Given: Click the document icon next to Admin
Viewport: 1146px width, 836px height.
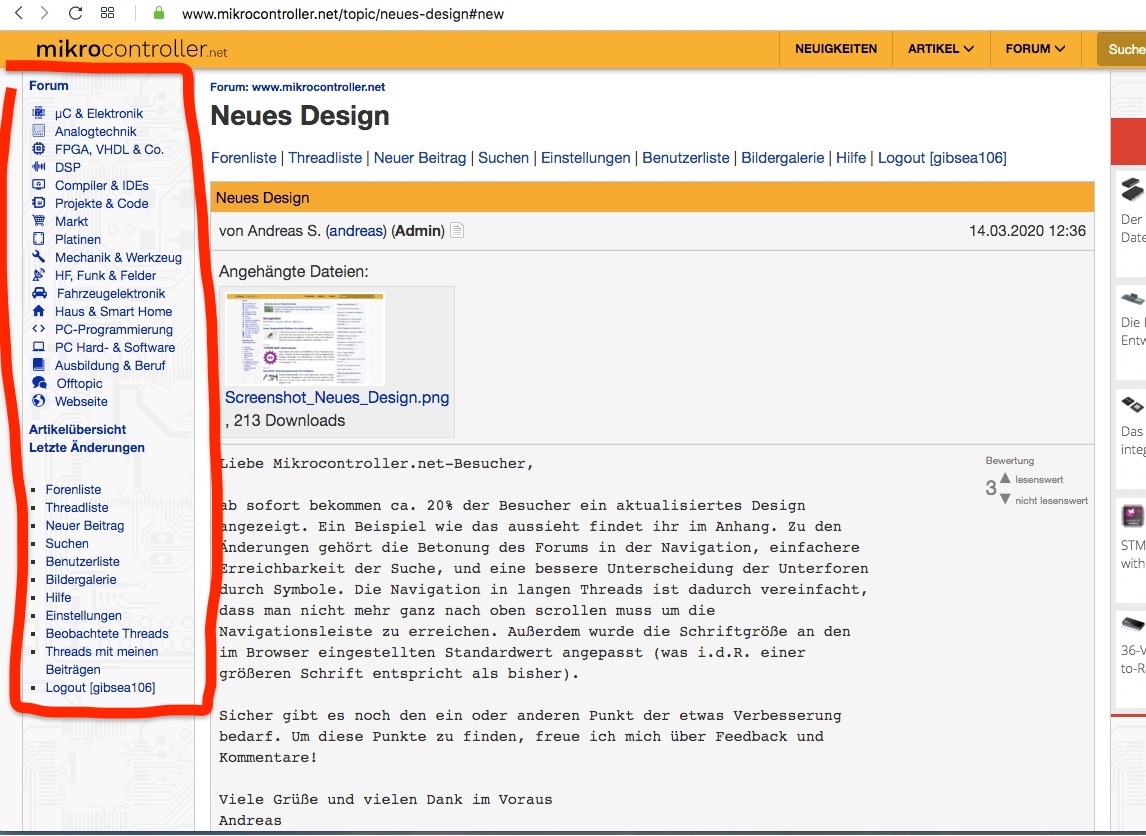Looking at the screenshot, I should click(457, 231).
